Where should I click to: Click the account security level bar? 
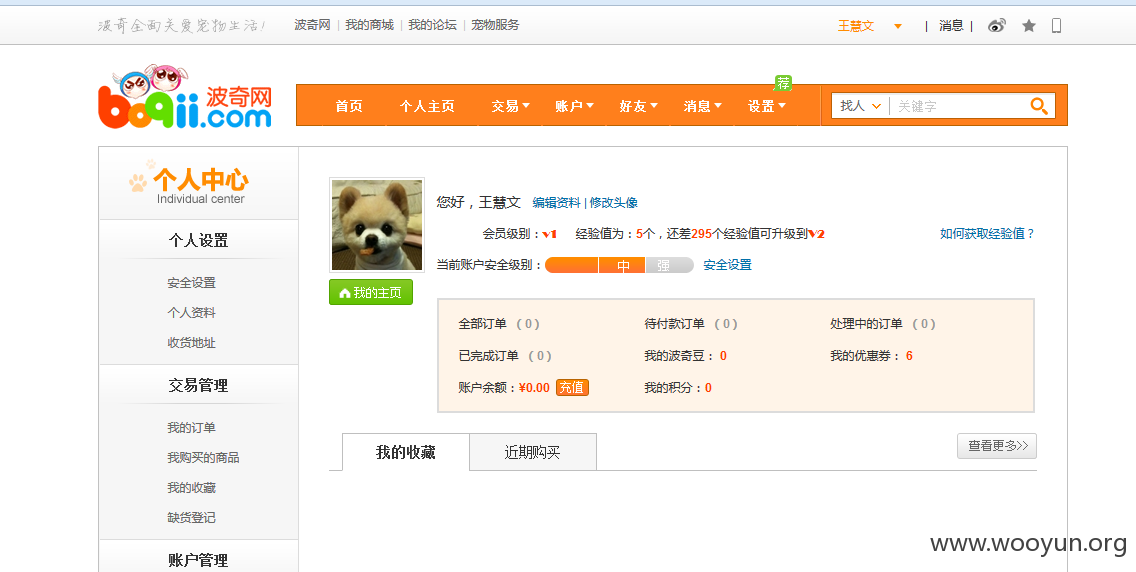coord(619,265)
